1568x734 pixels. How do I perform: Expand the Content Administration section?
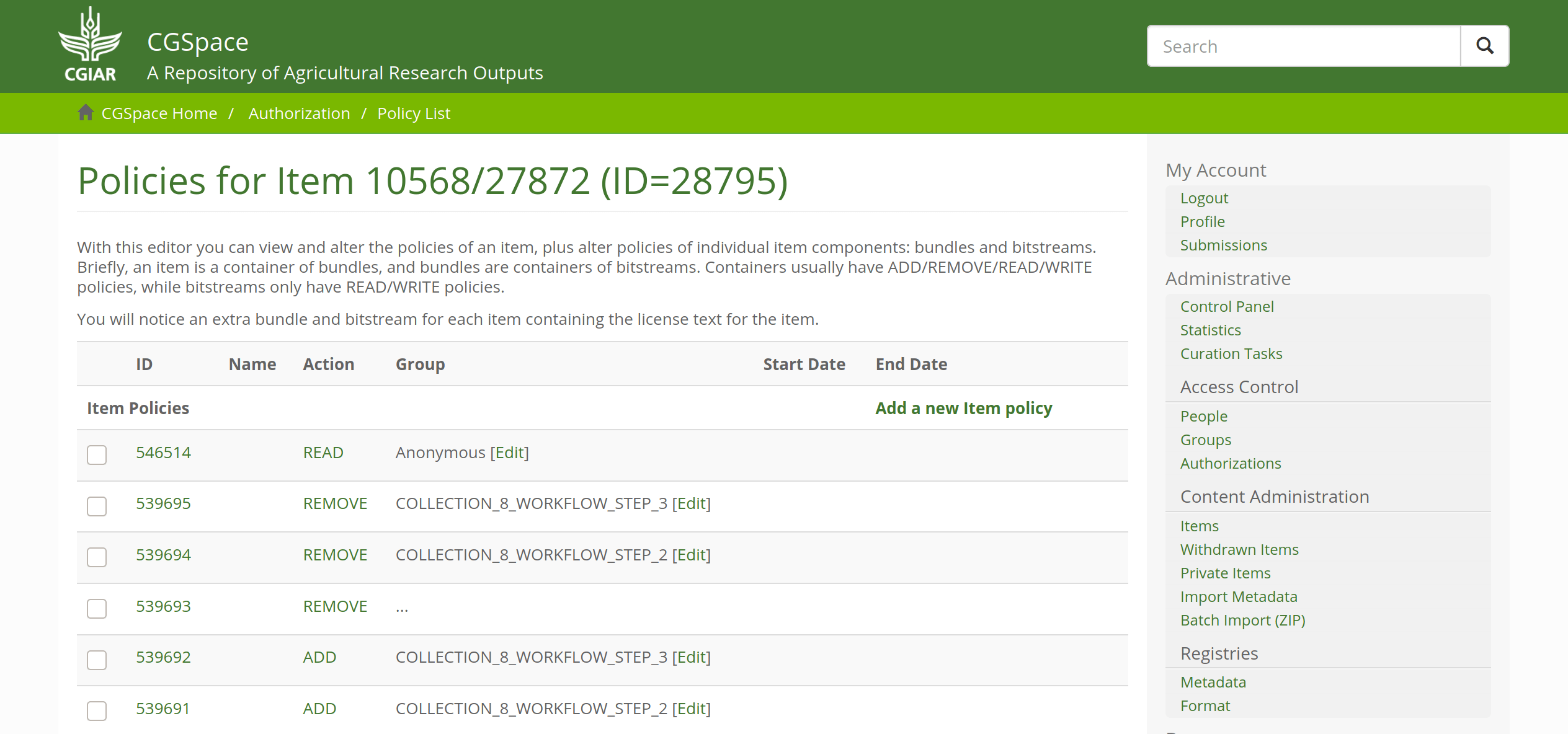point(1274,496)
